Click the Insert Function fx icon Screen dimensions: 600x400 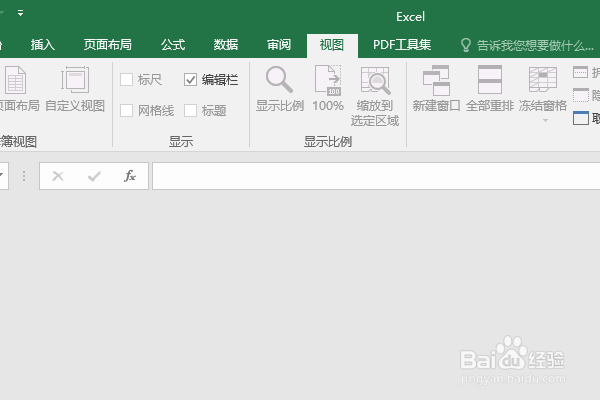pyautogui.click(x=130, y=176)
